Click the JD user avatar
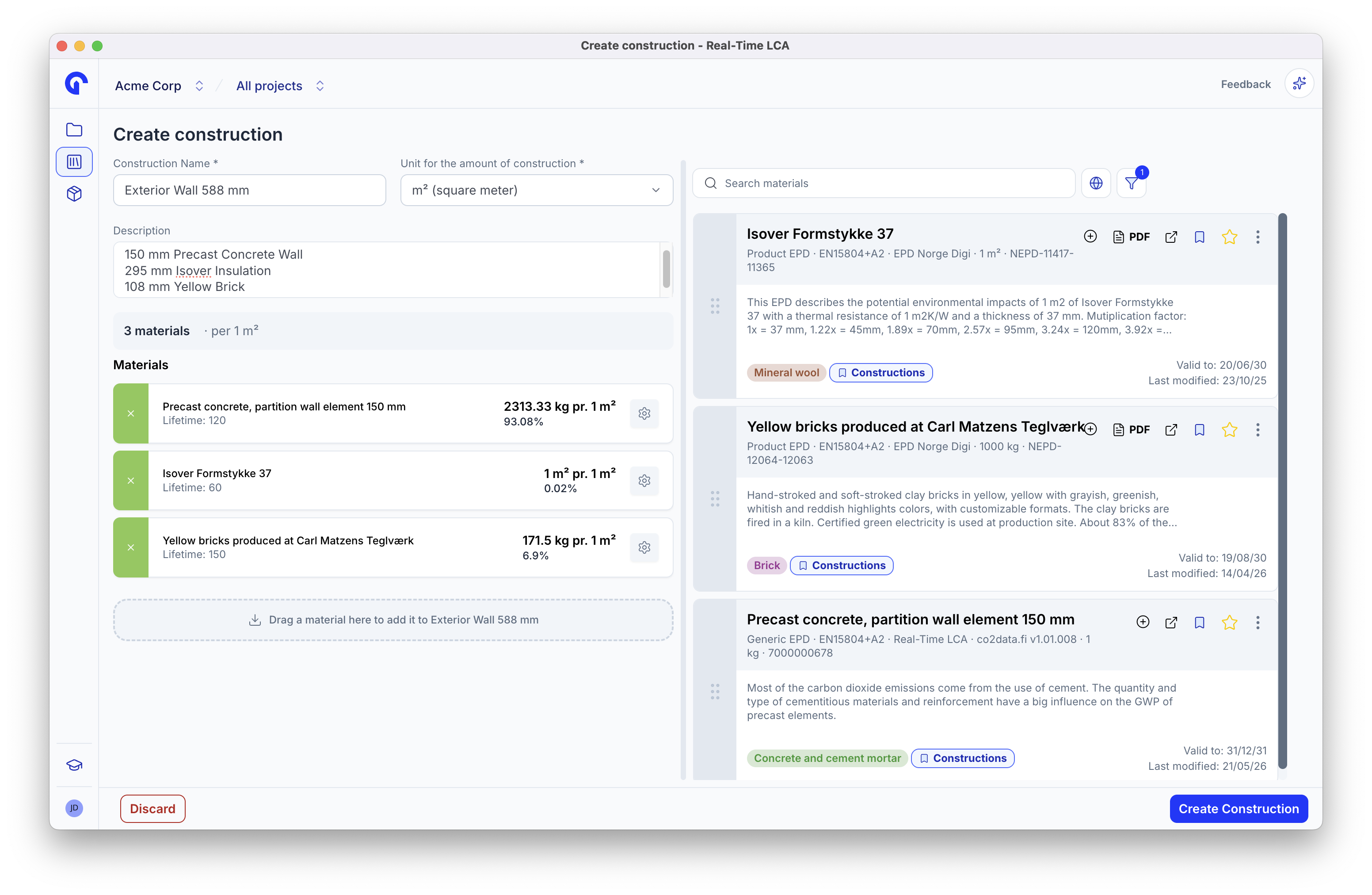 [74, 808]
